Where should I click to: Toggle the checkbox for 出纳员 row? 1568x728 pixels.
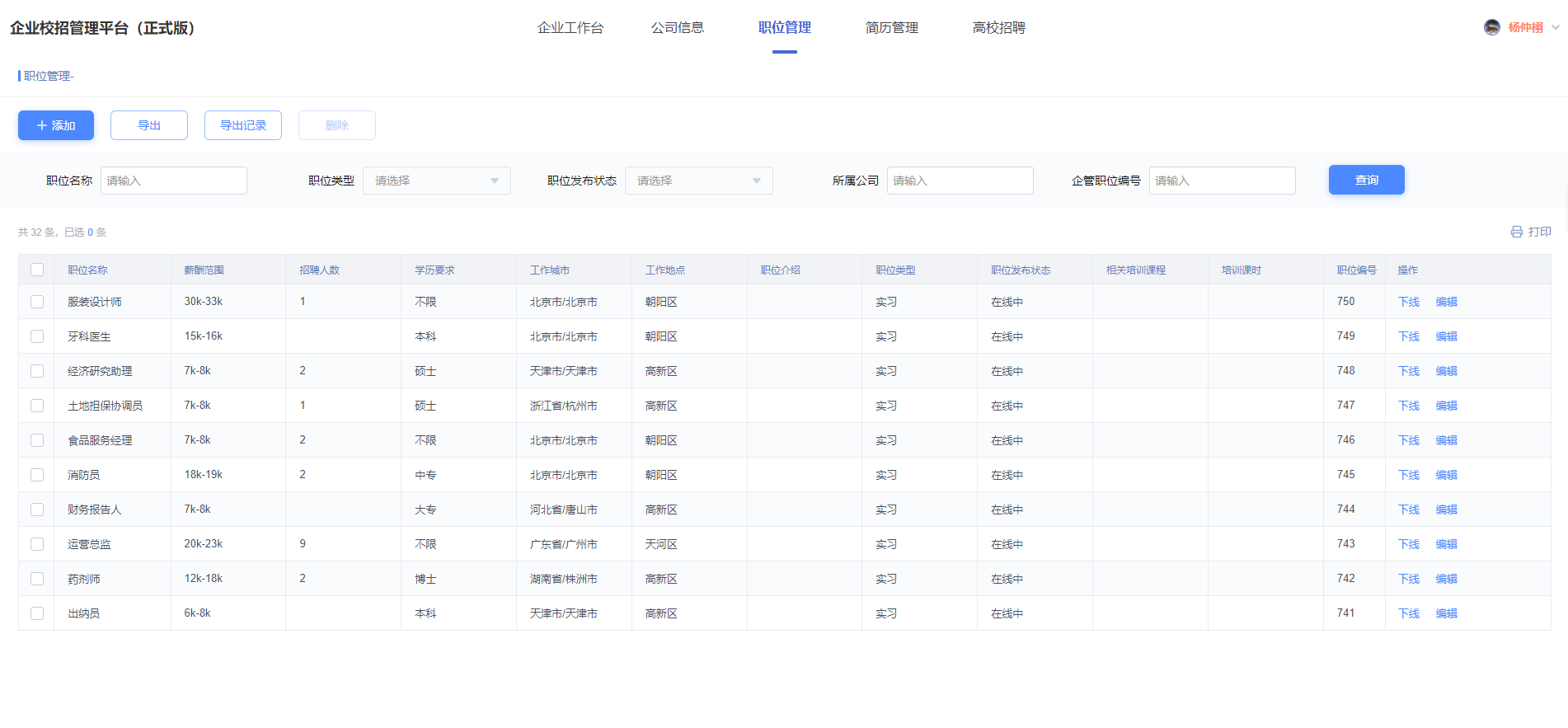[x=37, y=613]
